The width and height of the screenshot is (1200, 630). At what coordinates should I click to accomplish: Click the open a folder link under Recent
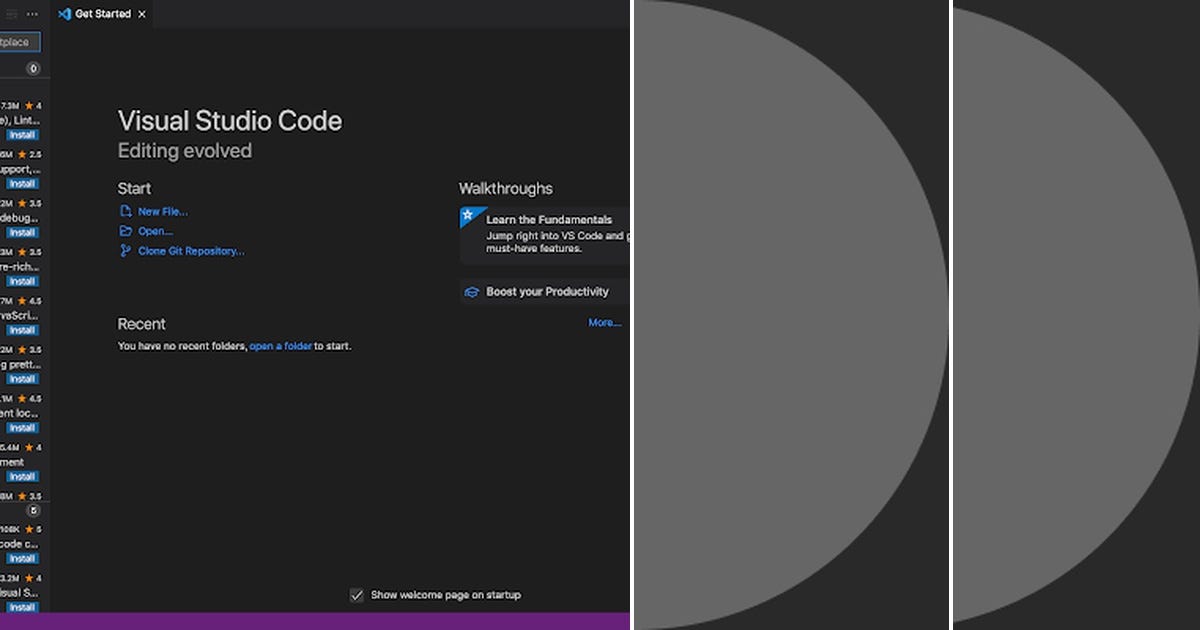coord(281,345)
